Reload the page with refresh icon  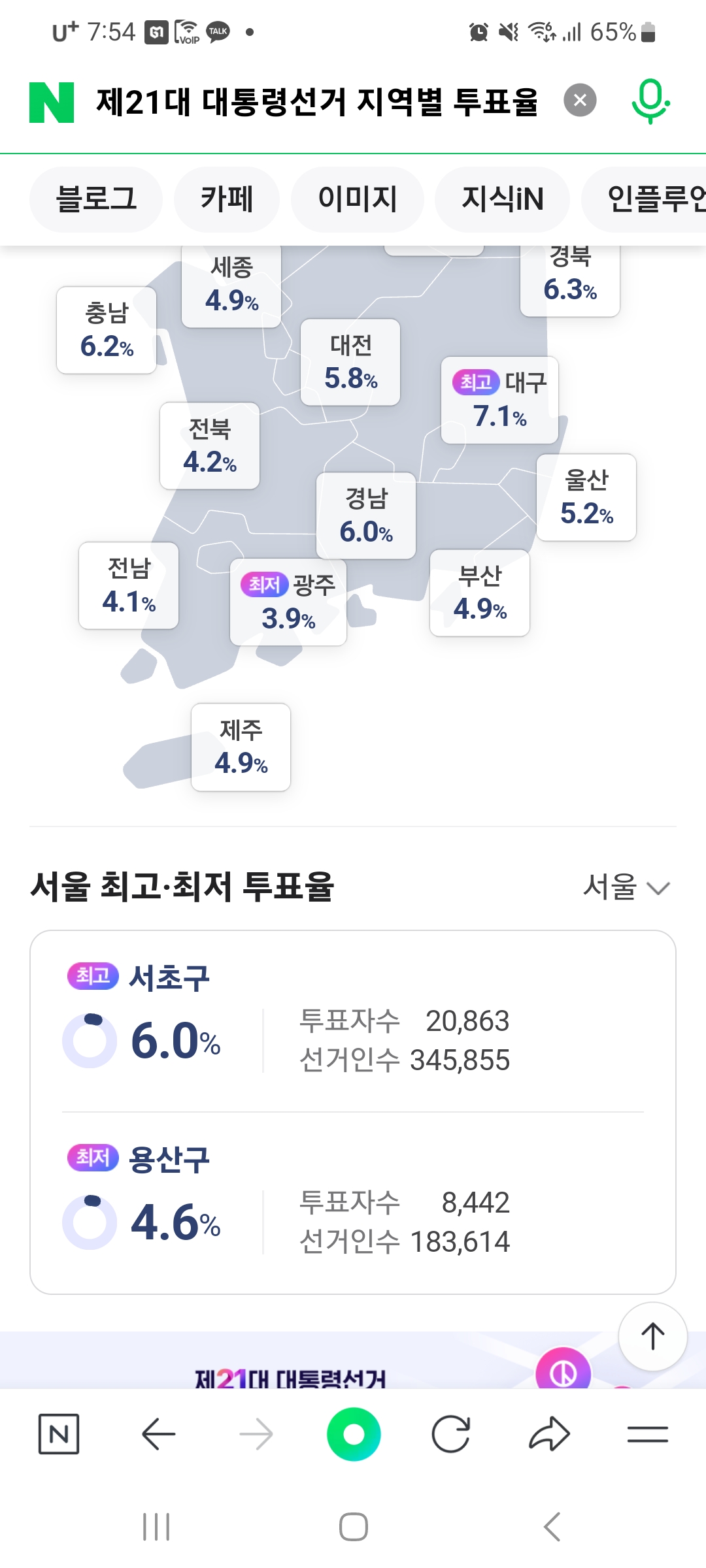[x=451, y=1434]
